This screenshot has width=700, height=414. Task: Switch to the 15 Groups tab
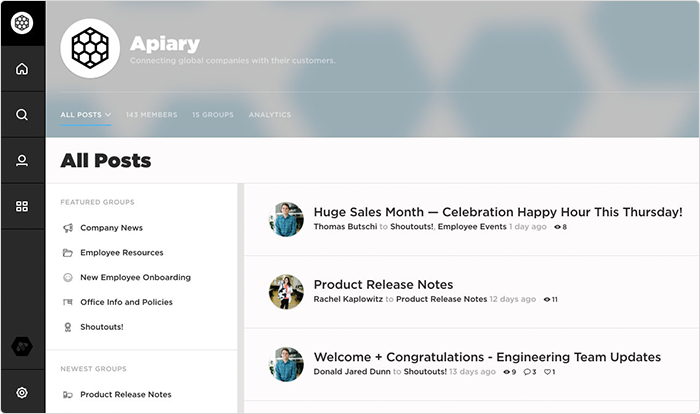212,115
